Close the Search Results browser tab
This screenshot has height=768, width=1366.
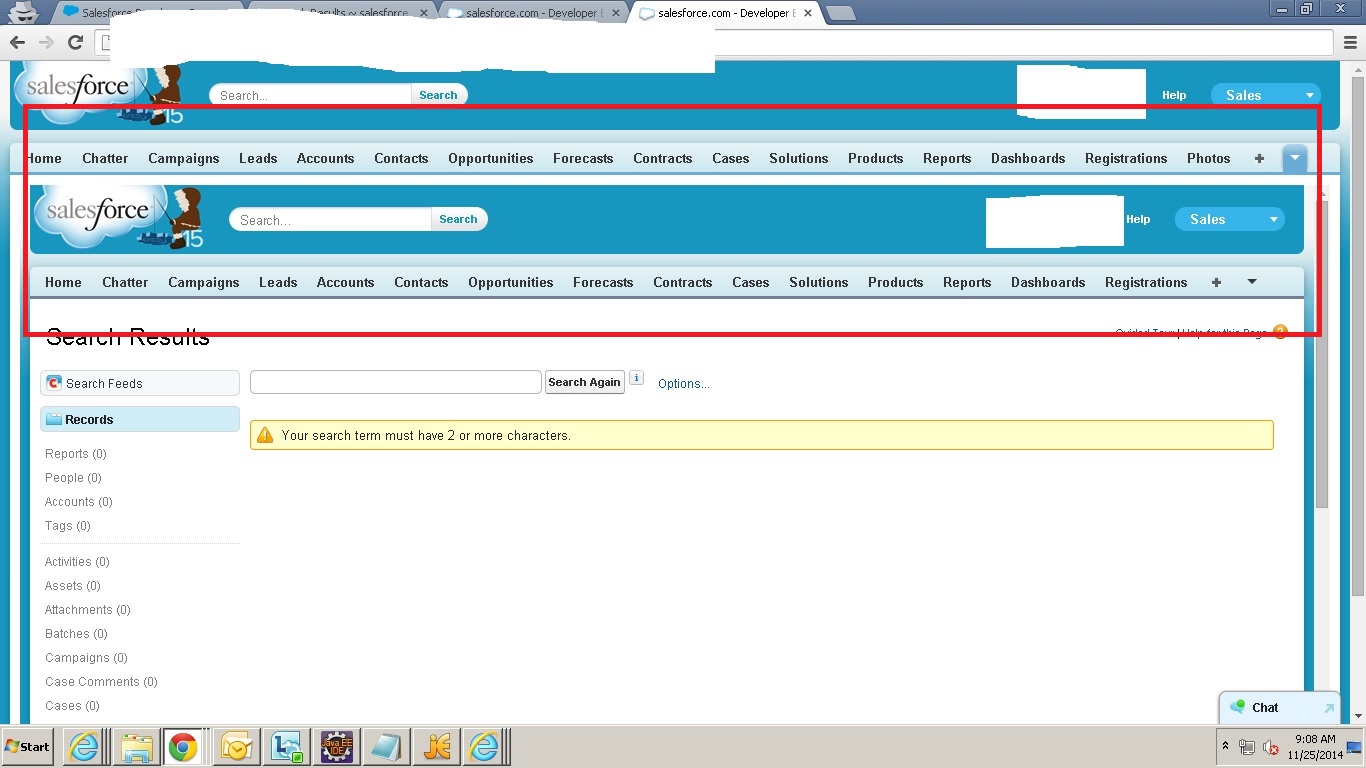tap(424, 13)
